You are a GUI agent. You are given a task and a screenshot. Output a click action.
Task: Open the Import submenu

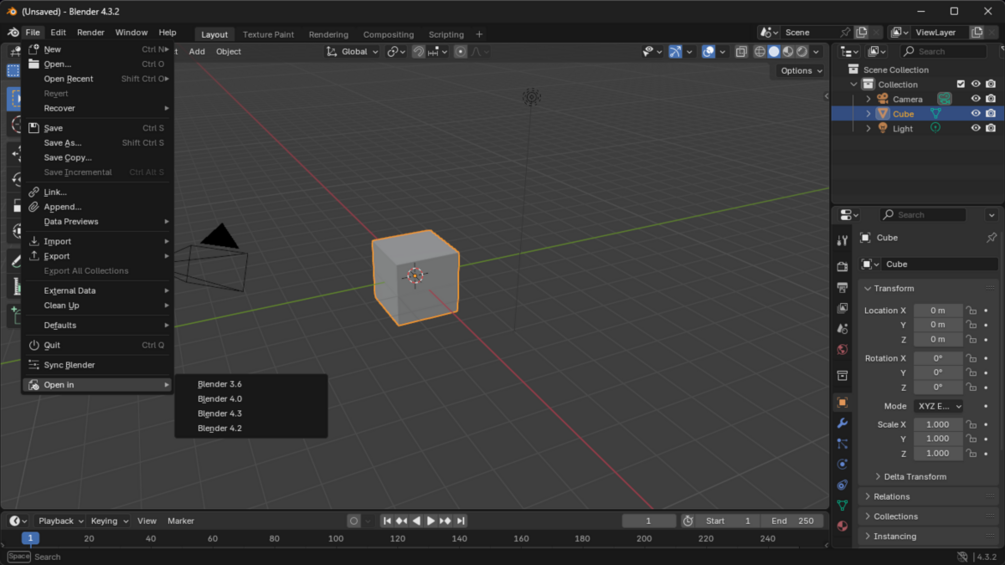pyautogui.click(x=98, y=241)
